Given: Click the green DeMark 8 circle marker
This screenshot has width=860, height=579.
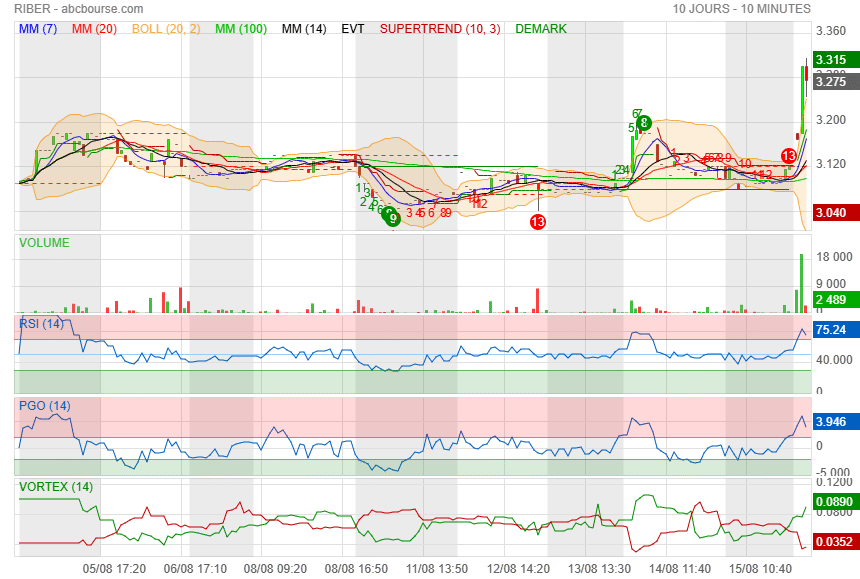Looking at the screenshot, I should tap(645, 123).
